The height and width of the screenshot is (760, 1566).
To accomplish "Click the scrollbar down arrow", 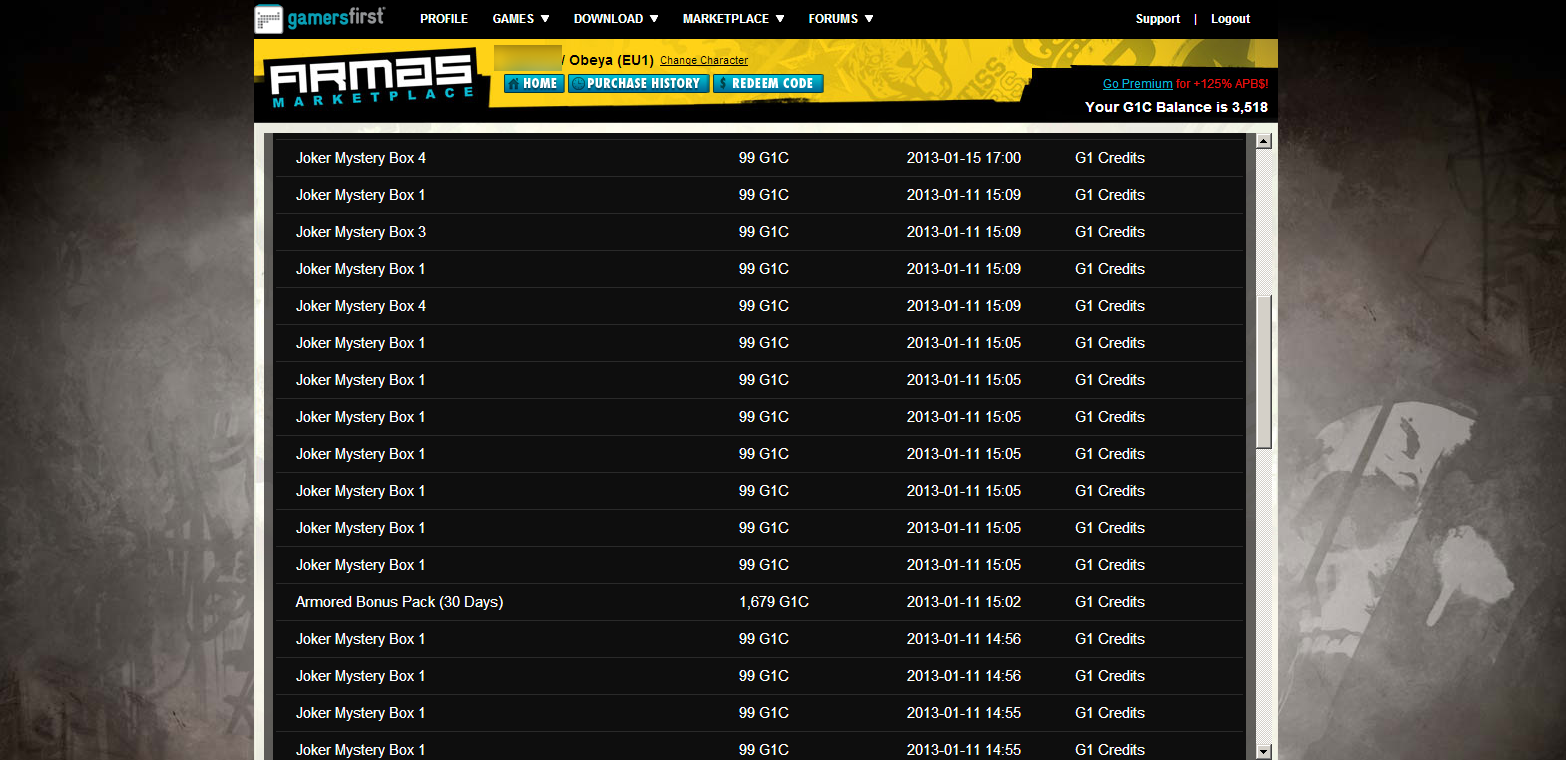I will [1263, 751].
